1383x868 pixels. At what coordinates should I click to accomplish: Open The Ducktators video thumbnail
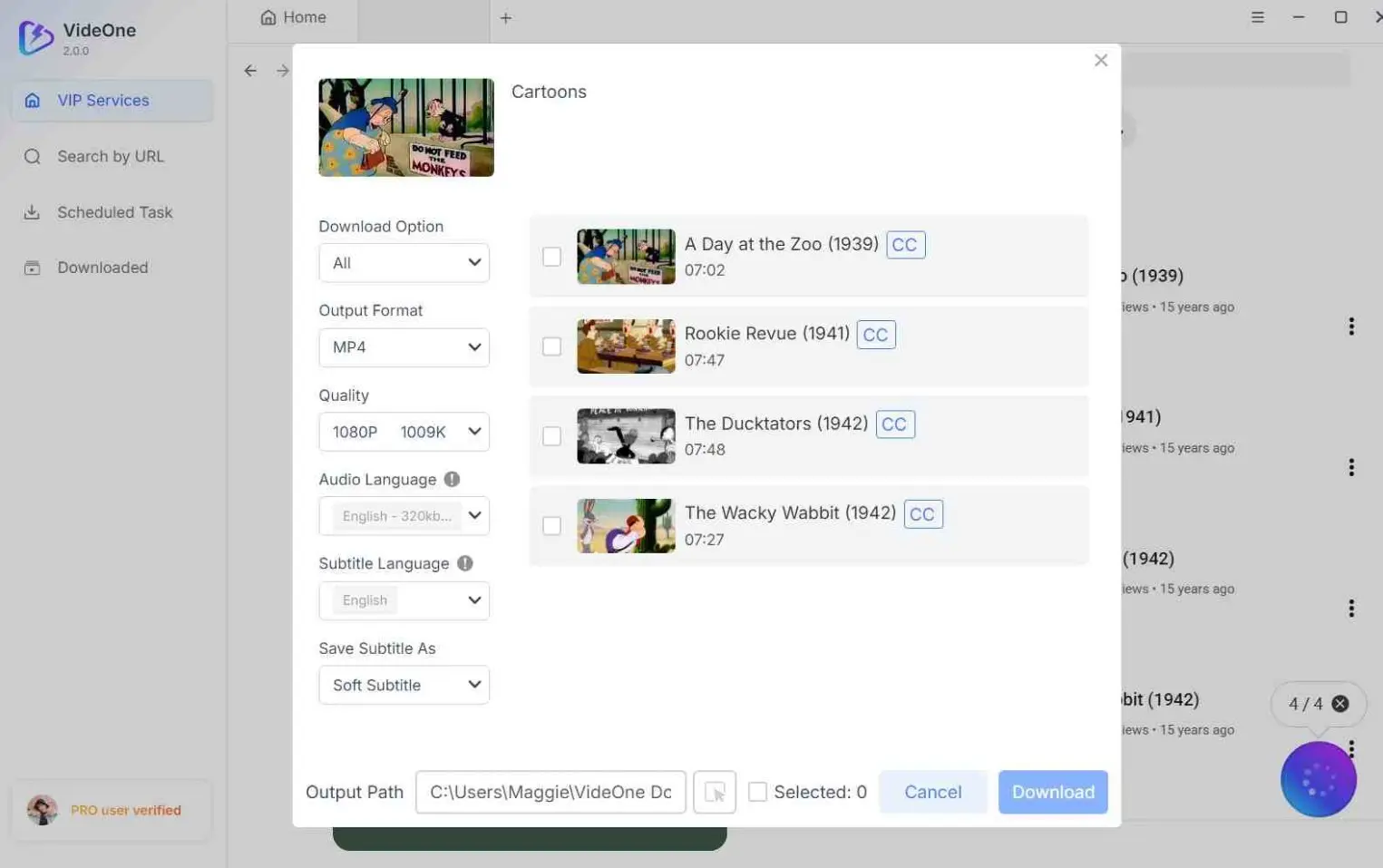pyautogui.click(x=626, y=436)
